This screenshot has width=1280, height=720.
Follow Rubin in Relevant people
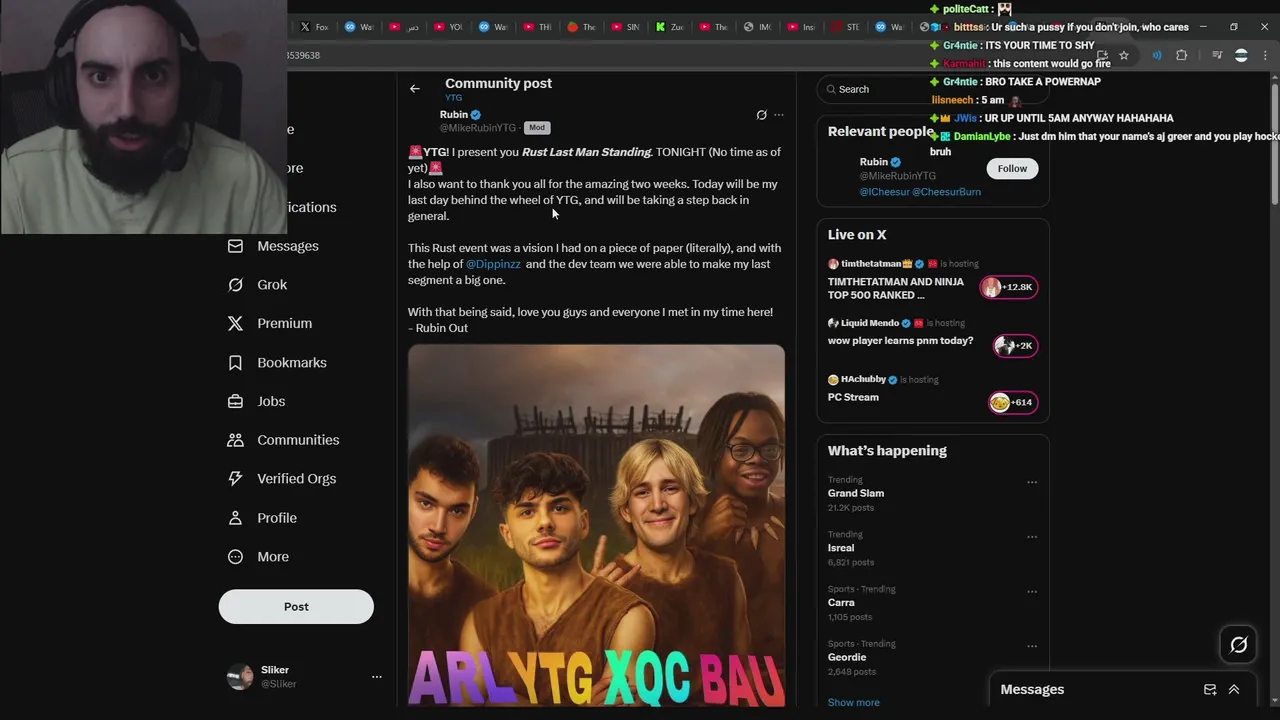click(x=1012, y=168)
